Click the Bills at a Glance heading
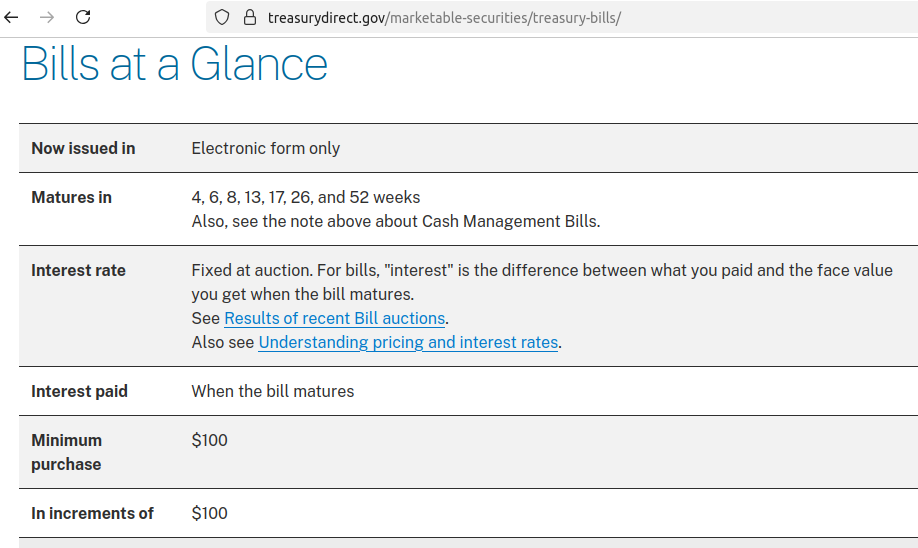918x548 pixels. tap(174, 64)
